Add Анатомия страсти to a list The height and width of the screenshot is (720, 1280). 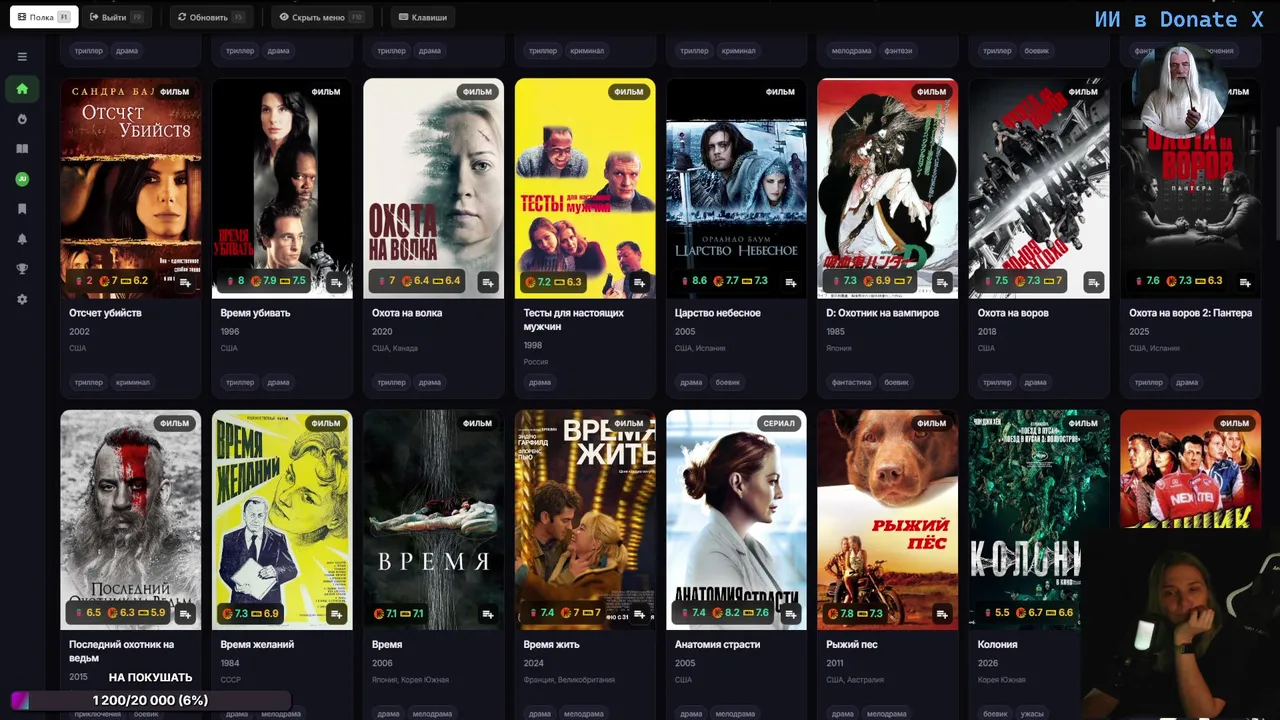pos(791,614)
